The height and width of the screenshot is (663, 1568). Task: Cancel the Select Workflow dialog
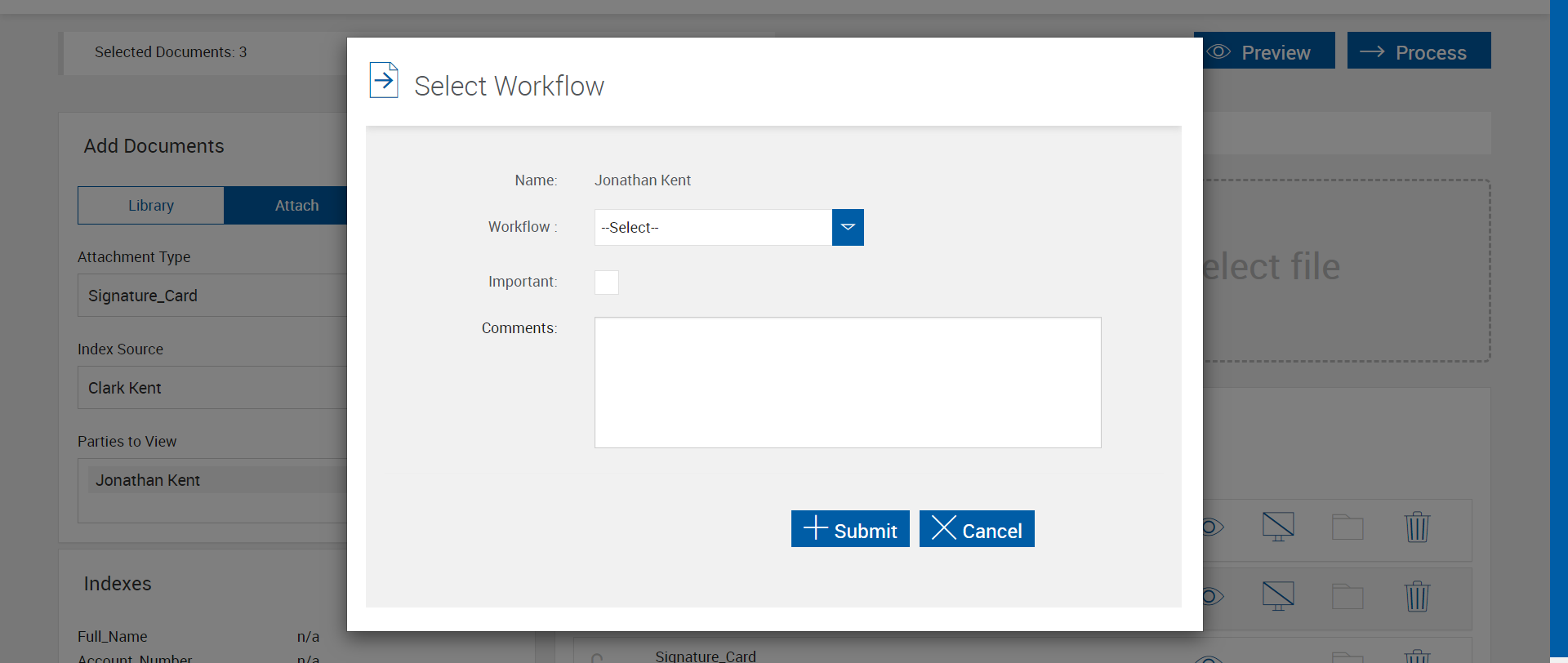(977, 529)
